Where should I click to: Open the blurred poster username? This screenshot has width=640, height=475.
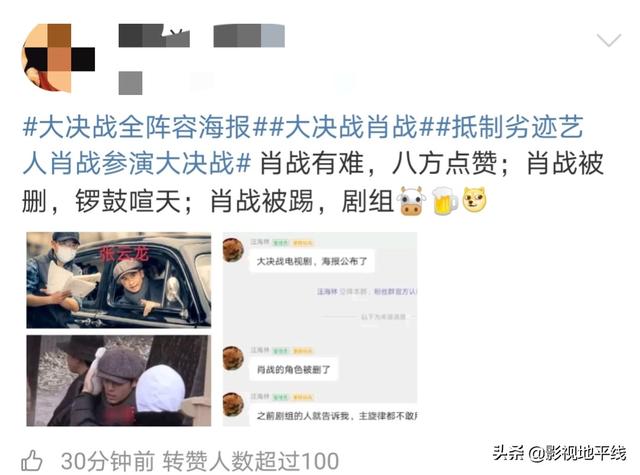coord(202,36)
